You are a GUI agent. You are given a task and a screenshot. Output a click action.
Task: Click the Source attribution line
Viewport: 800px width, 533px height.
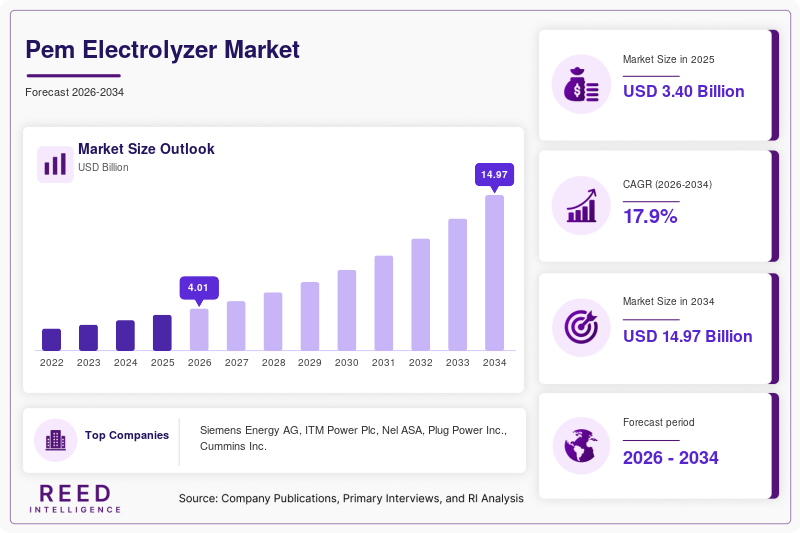351,498
